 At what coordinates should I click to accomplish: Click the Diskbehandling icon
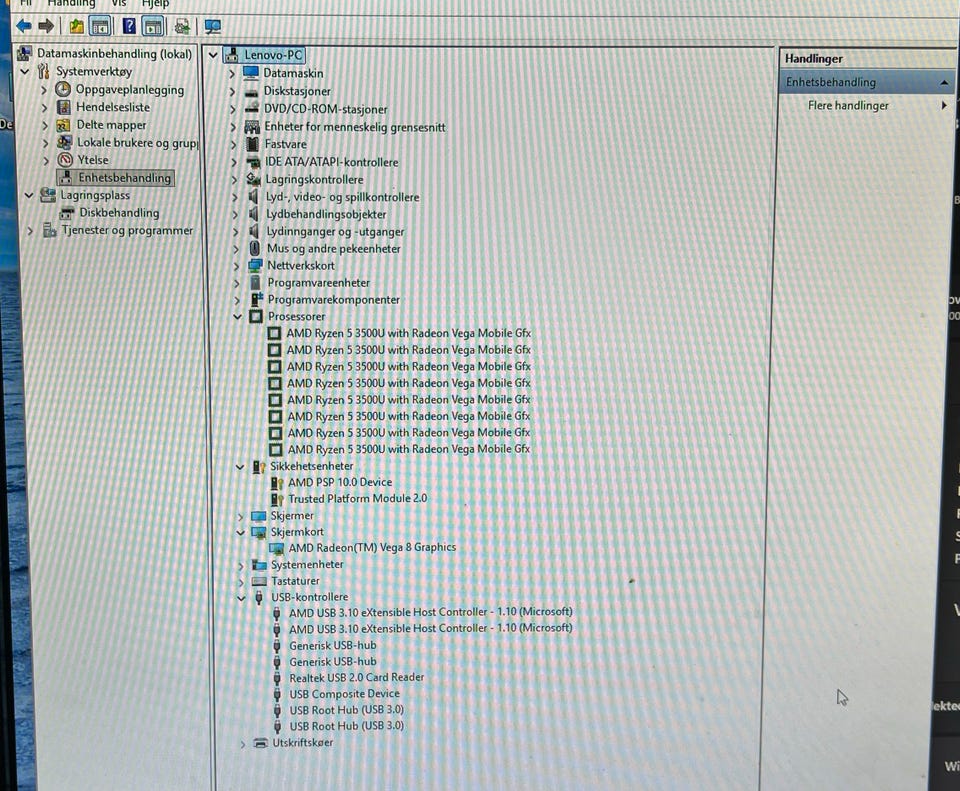click(67, 213)
